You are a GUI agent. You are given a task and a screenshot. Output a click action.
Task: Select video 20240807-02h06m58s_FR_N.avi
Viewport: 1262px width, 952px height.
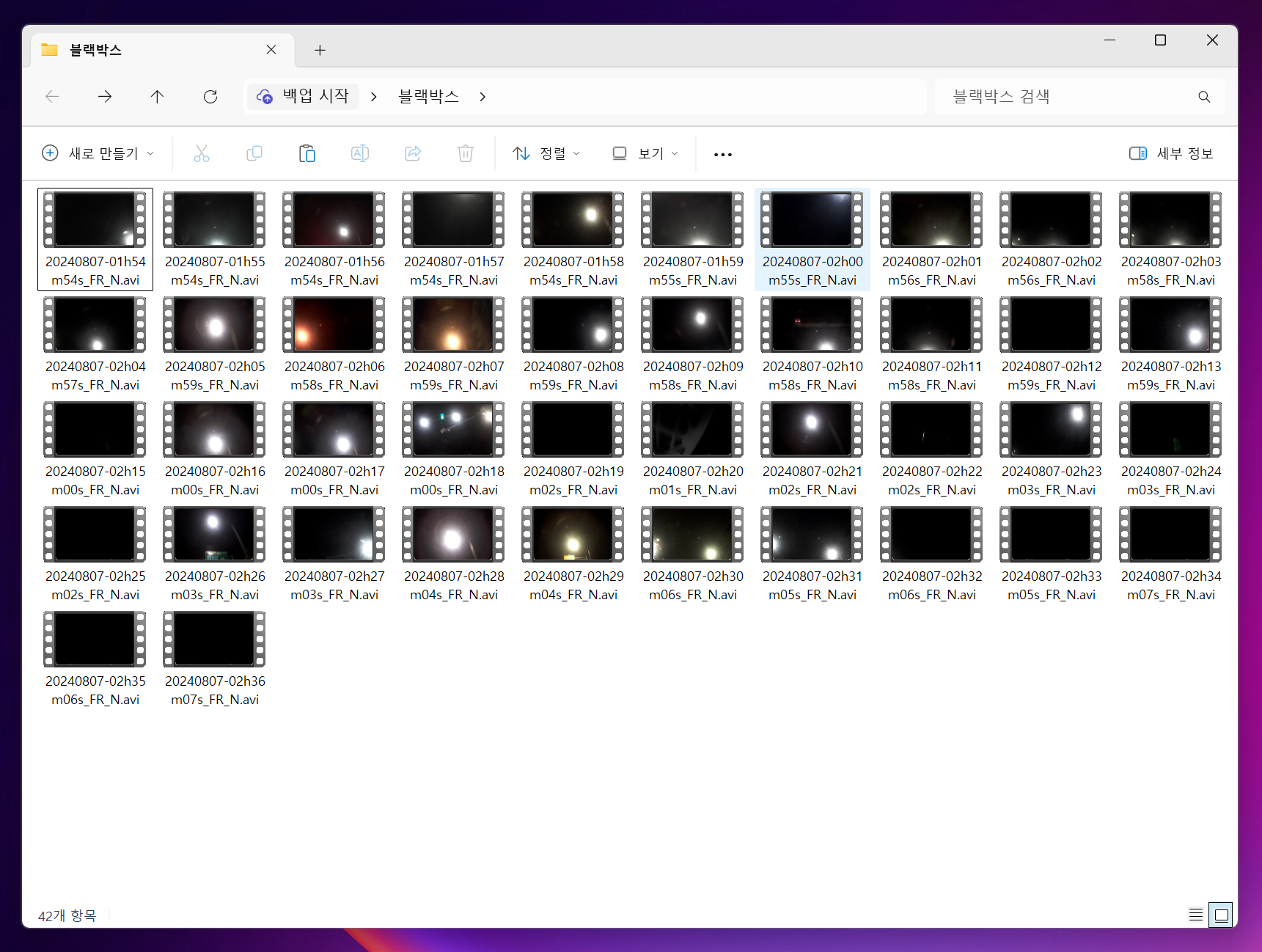[x=334, y=344]
